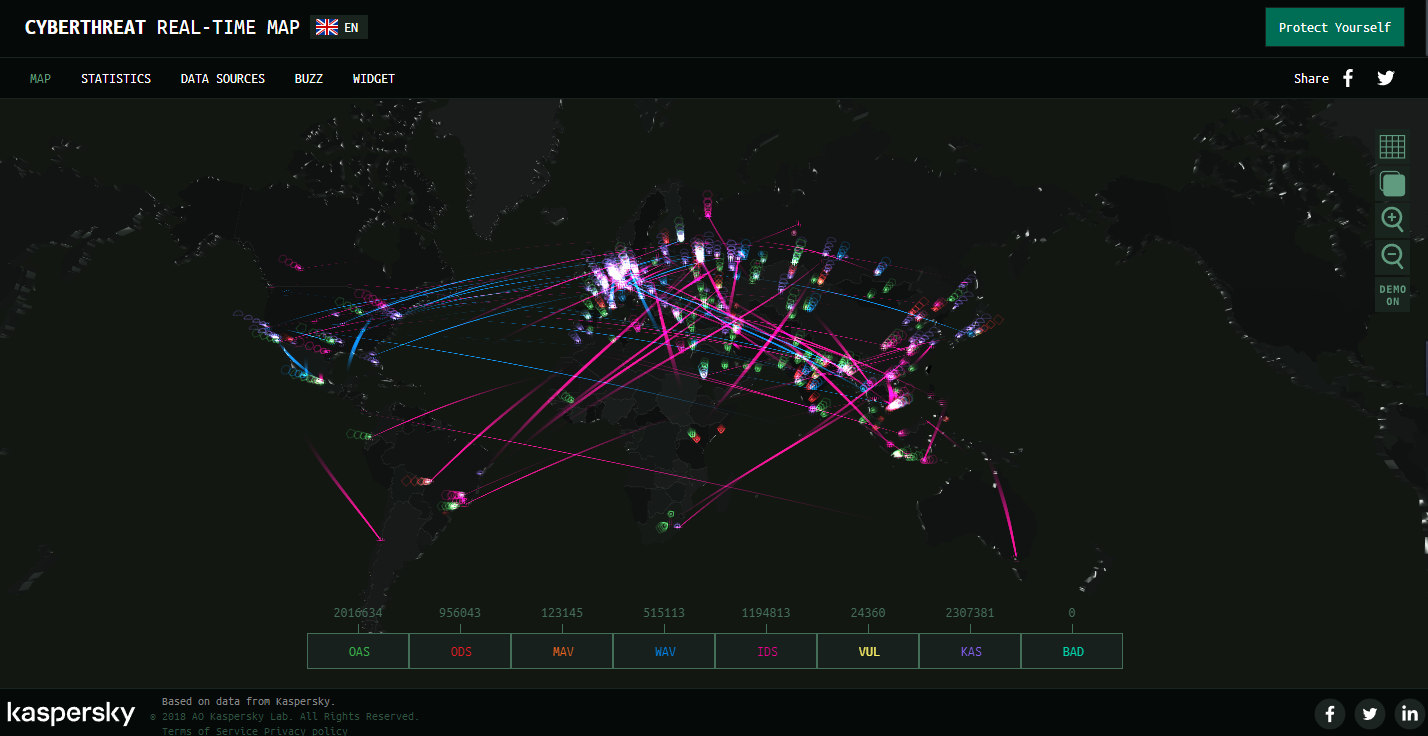This screenshot has width=1428, height=736.
Task: Open the STATISTICS tab
Action: tap(116, 78)
